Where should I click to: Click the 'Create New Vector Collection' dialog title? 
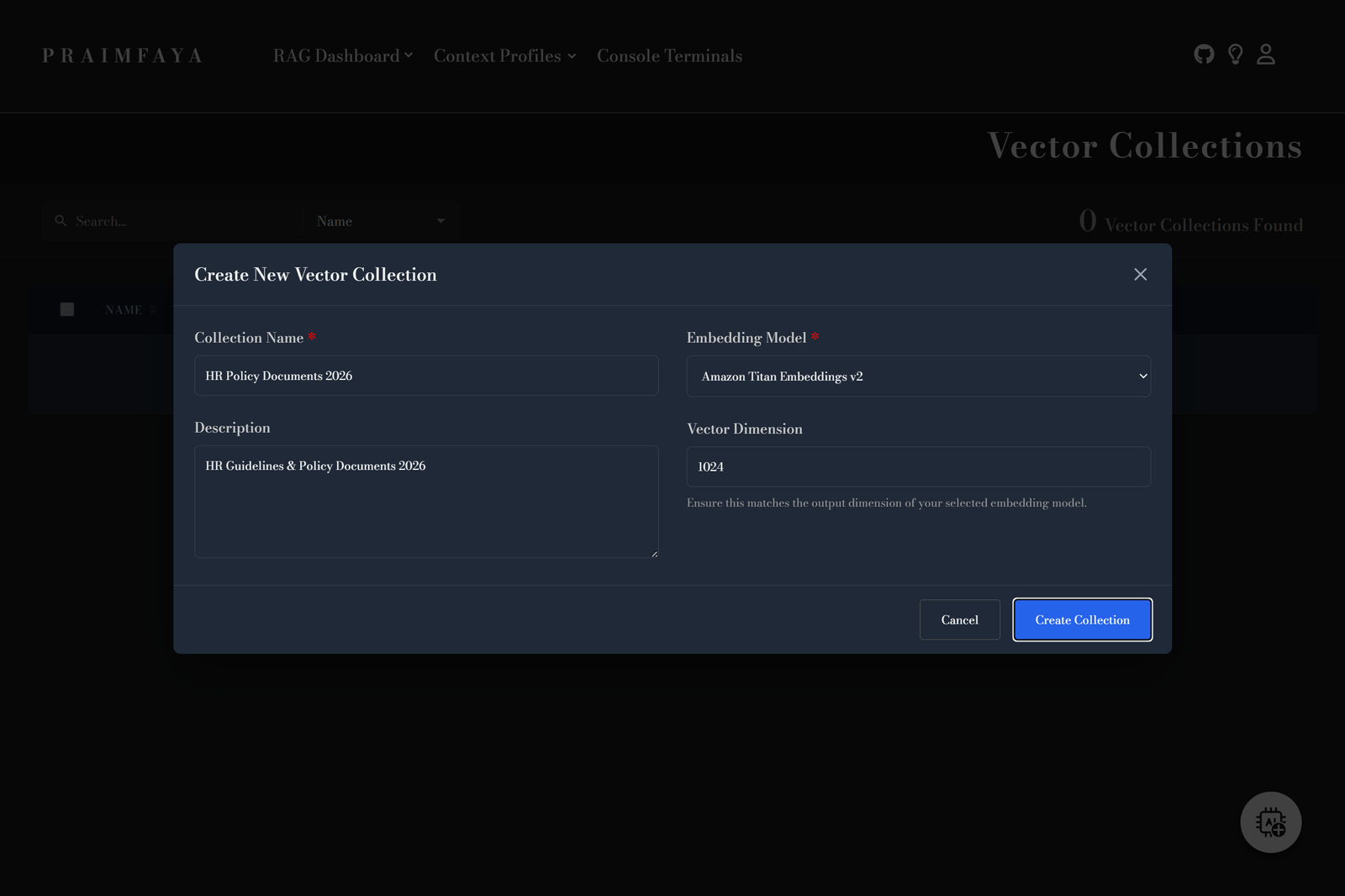point(315,275)
